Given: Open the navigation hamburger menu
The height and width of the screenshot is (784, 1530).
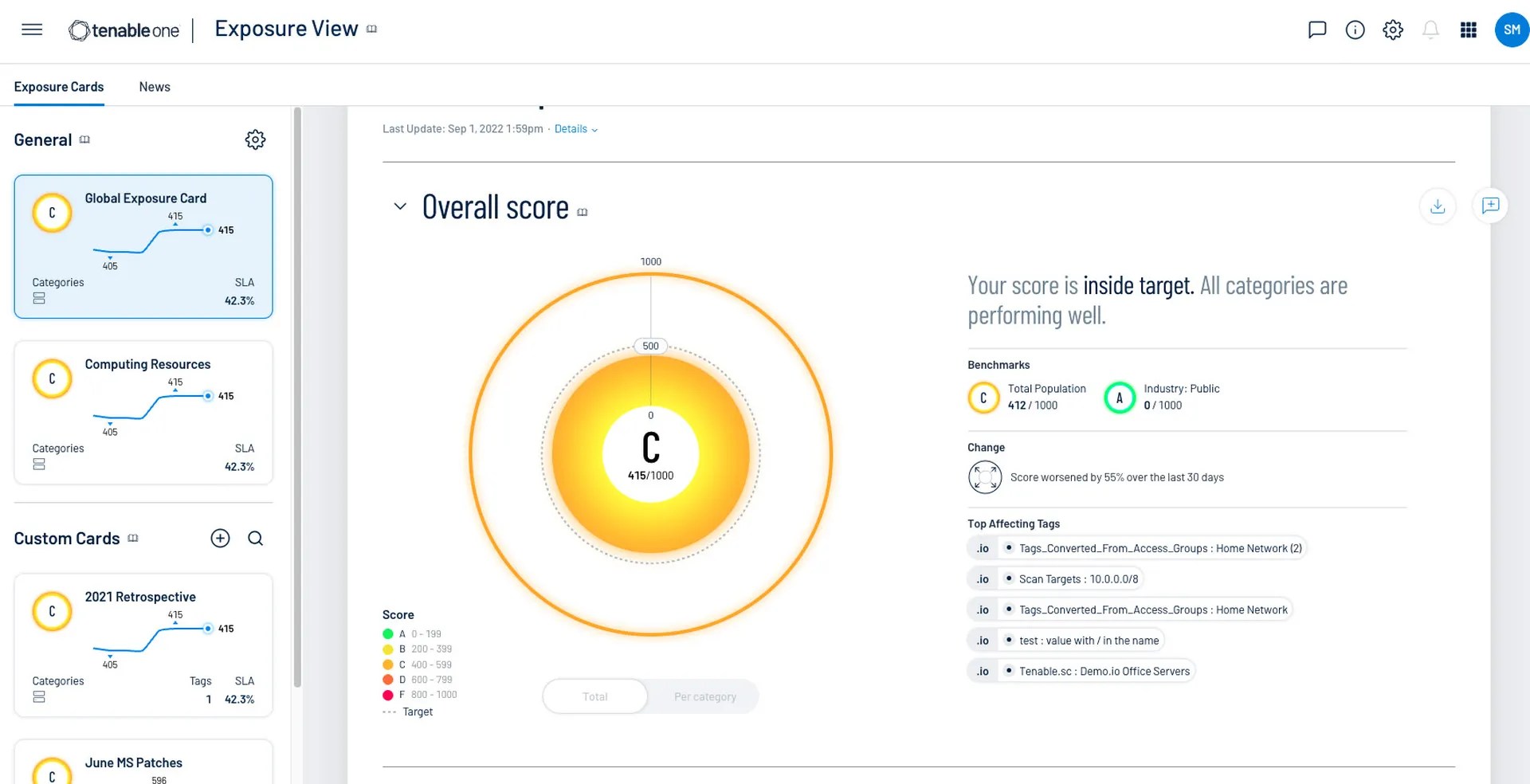Looking at the screenshot, I should pos(32,29).
